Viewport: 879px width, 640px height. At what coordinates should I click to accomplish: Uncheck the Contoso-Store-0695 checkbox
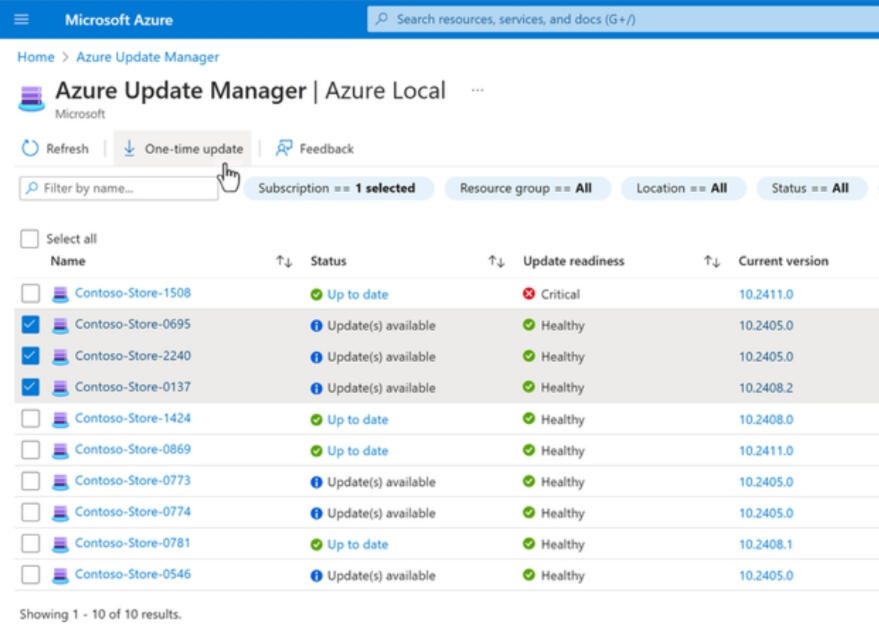31,325
